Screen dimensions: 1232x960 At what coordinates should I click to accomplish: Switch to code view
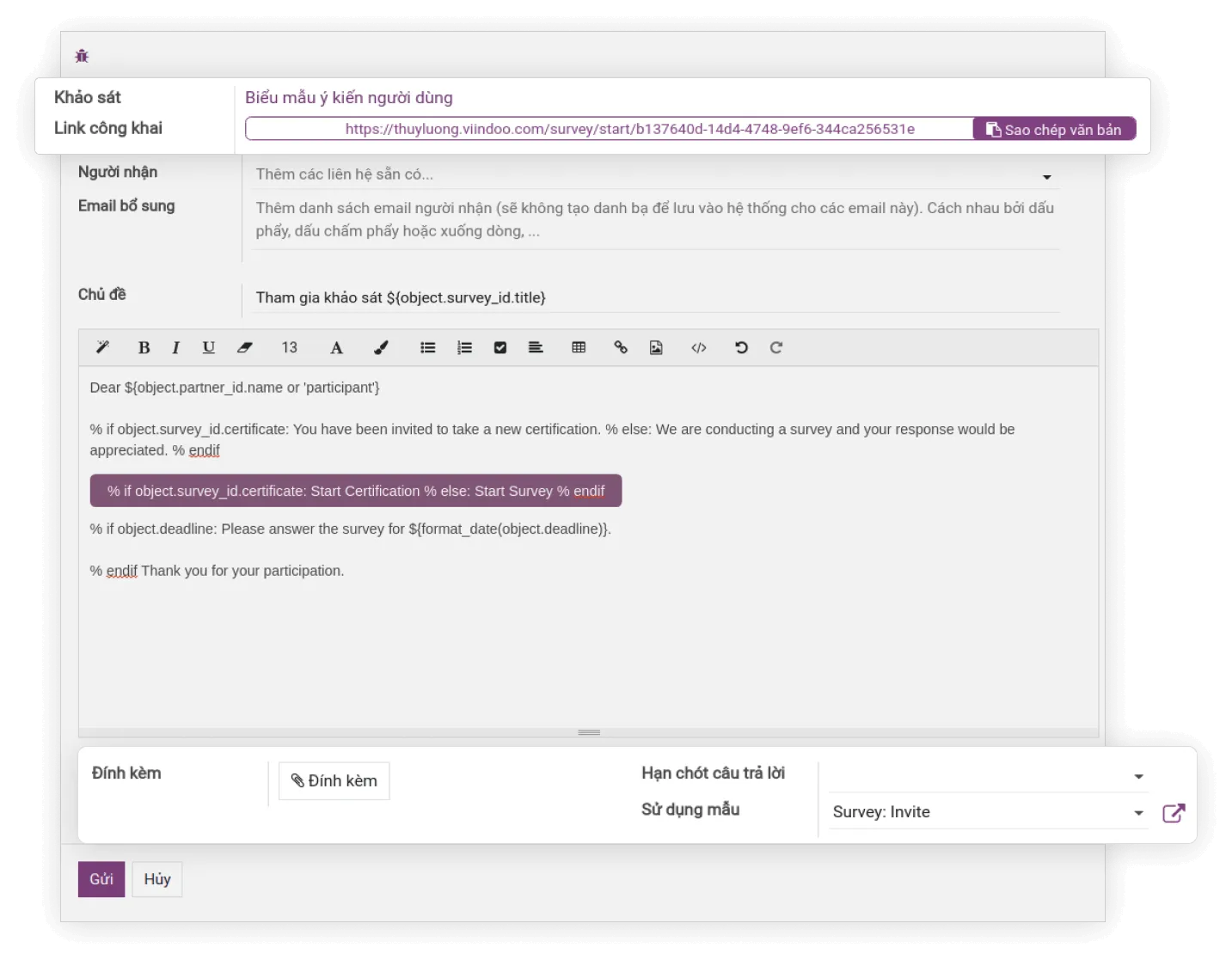(698, 347)
